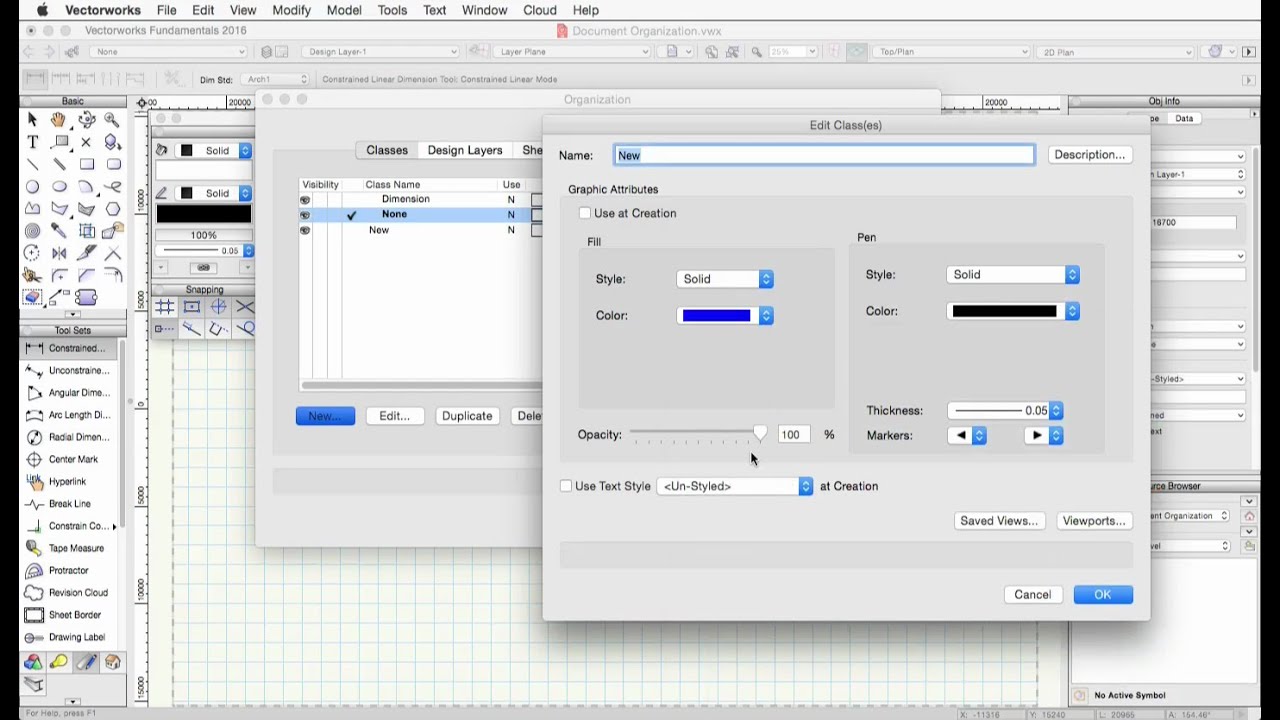Toggle visibility eye for Dimension class

pos(305,199)
